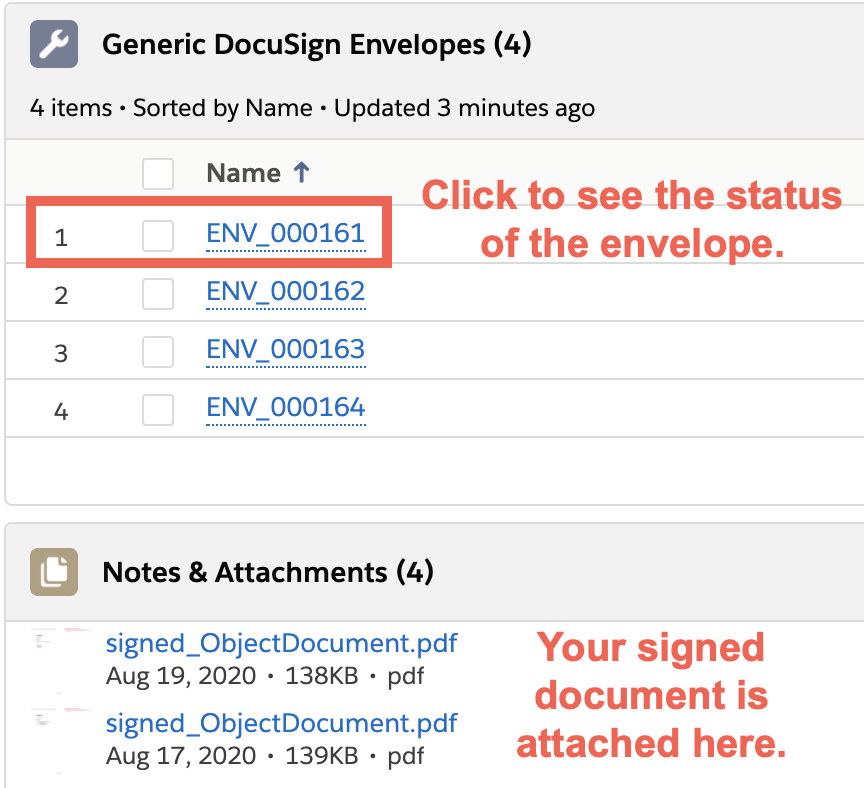Check the box for ENV_000162
Screen dimensions: 864x788
pyautogui.click(x=158, y=294)
